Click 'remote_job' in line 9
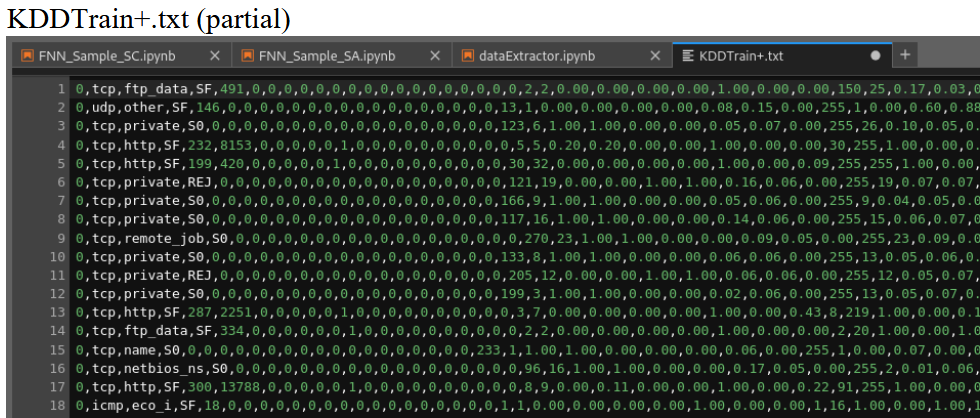The image size is (980, 418). click(x=165, y=238)
